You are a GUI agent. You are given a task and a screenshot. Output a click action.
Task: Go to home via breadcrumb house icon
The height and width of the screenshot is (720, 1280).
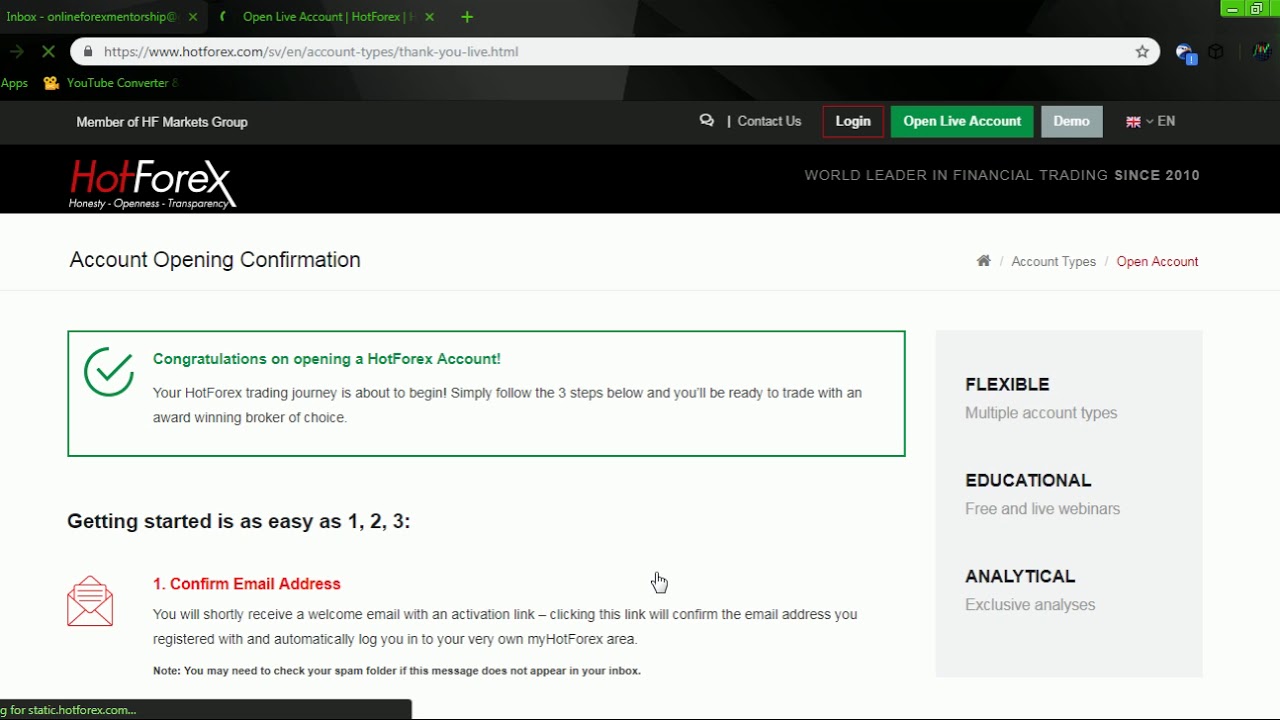(984, 261)
